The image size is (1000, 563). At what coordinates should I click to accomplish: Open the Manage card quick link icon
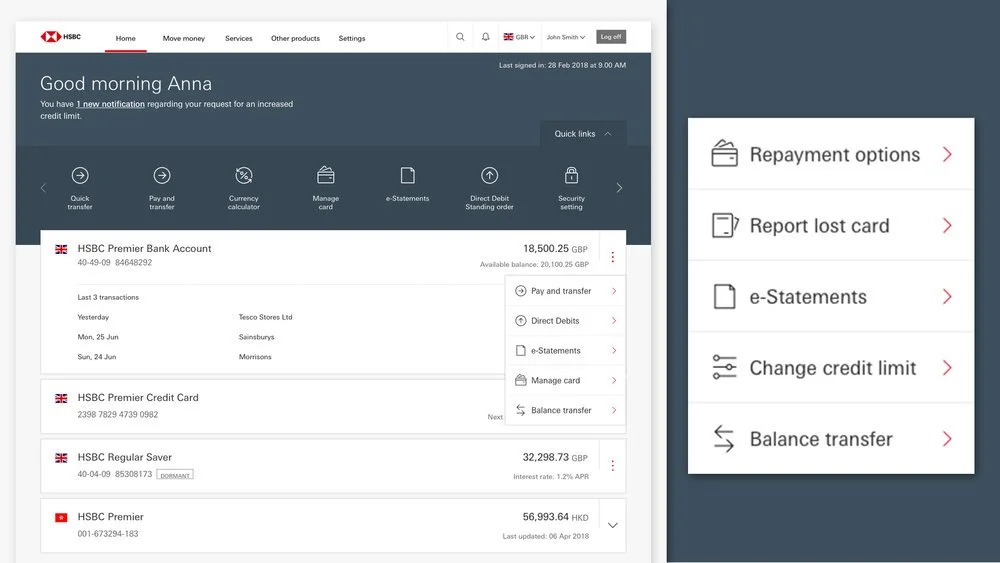(326, 175)
